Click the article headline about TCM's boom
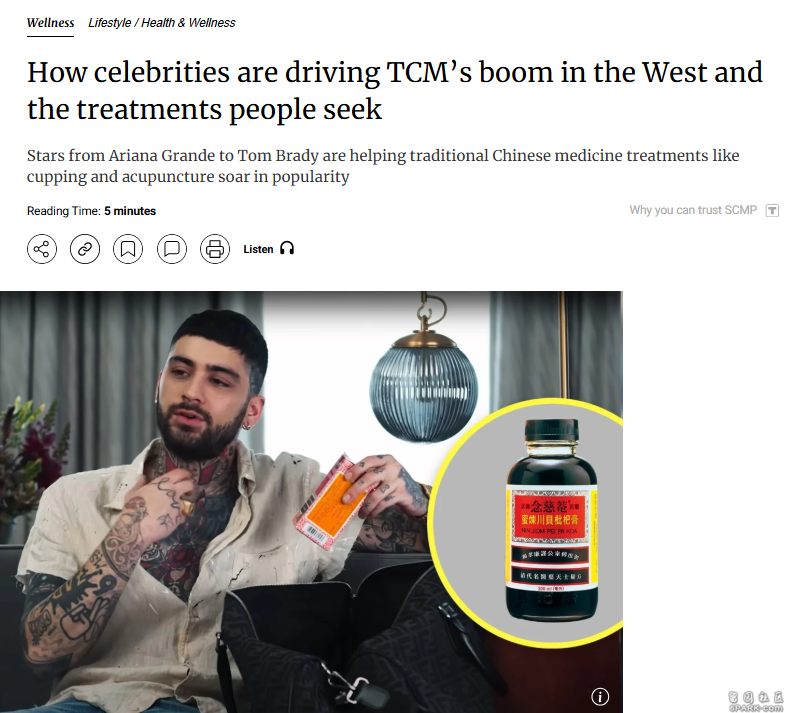 [395, 91]
